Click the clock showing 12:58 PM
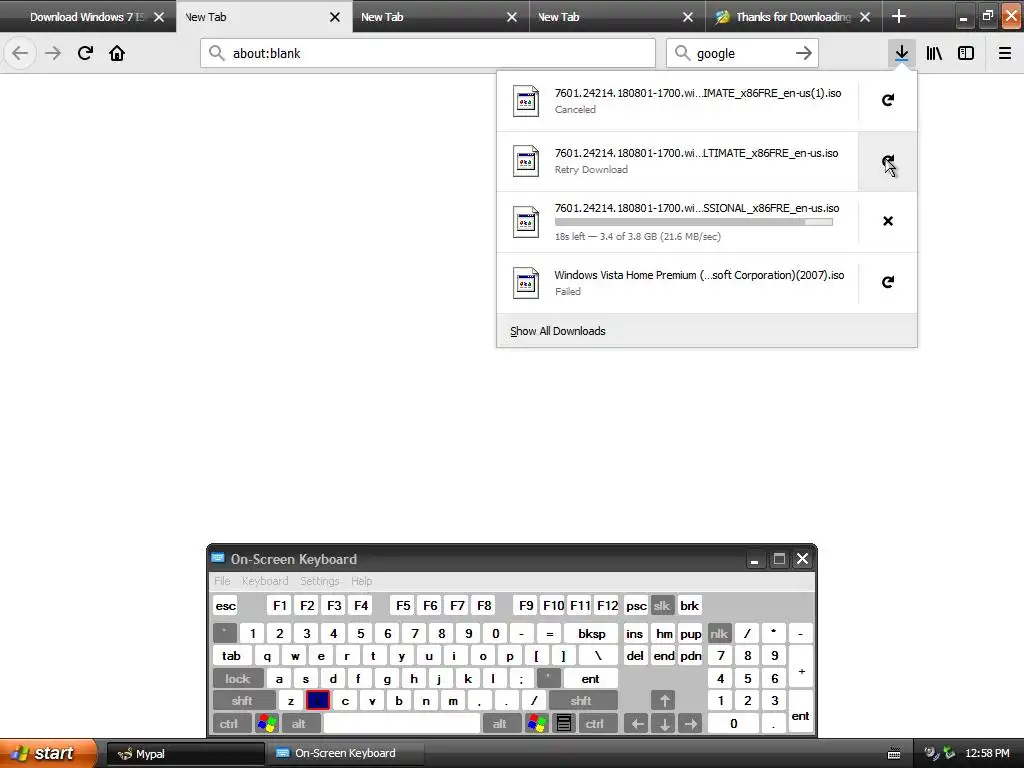This screenshot has width=1024, height=768. pos(987,754)
